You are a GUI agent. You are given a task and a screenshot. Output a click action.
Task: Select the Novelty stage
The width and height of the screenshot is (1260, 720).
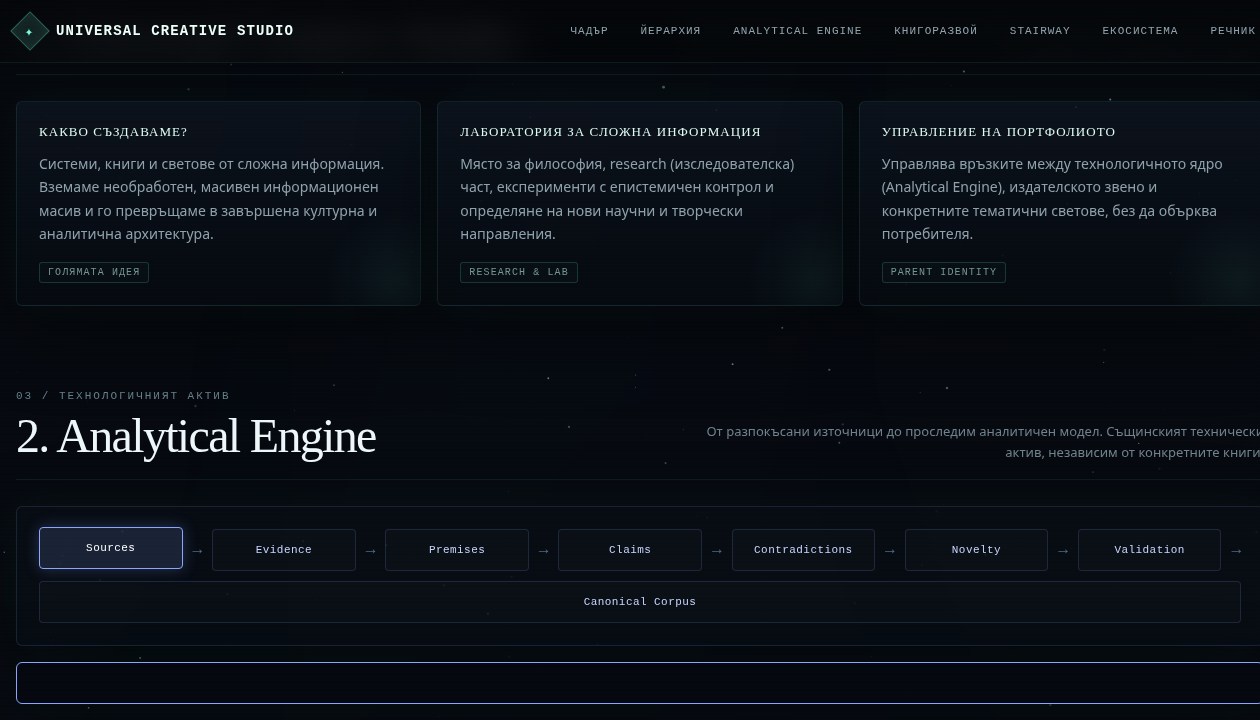976,550
